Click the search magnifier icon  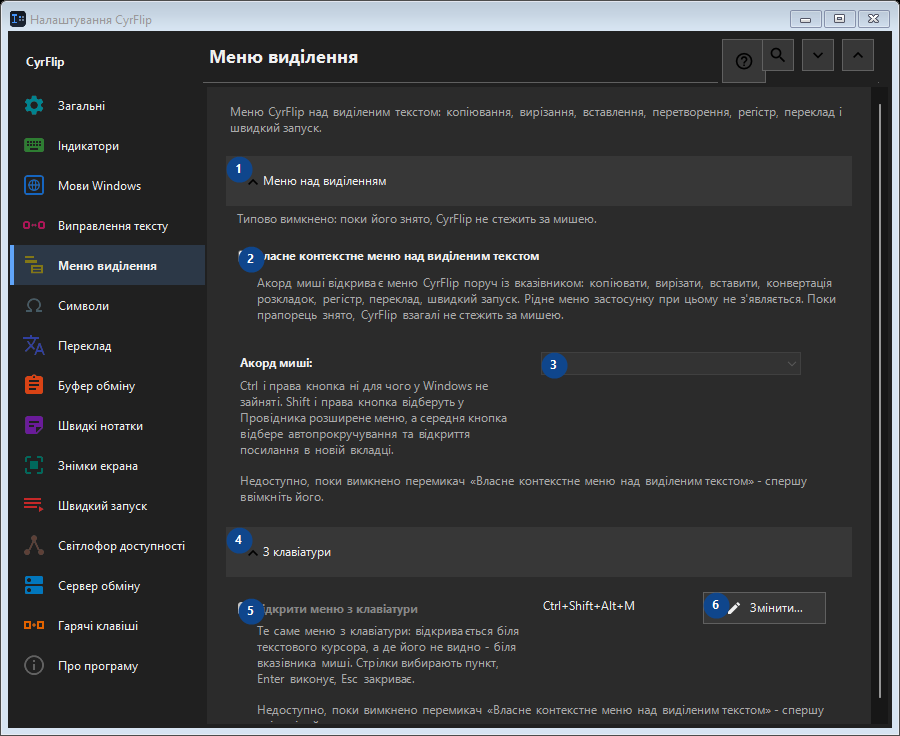click(x=778, y=55)
